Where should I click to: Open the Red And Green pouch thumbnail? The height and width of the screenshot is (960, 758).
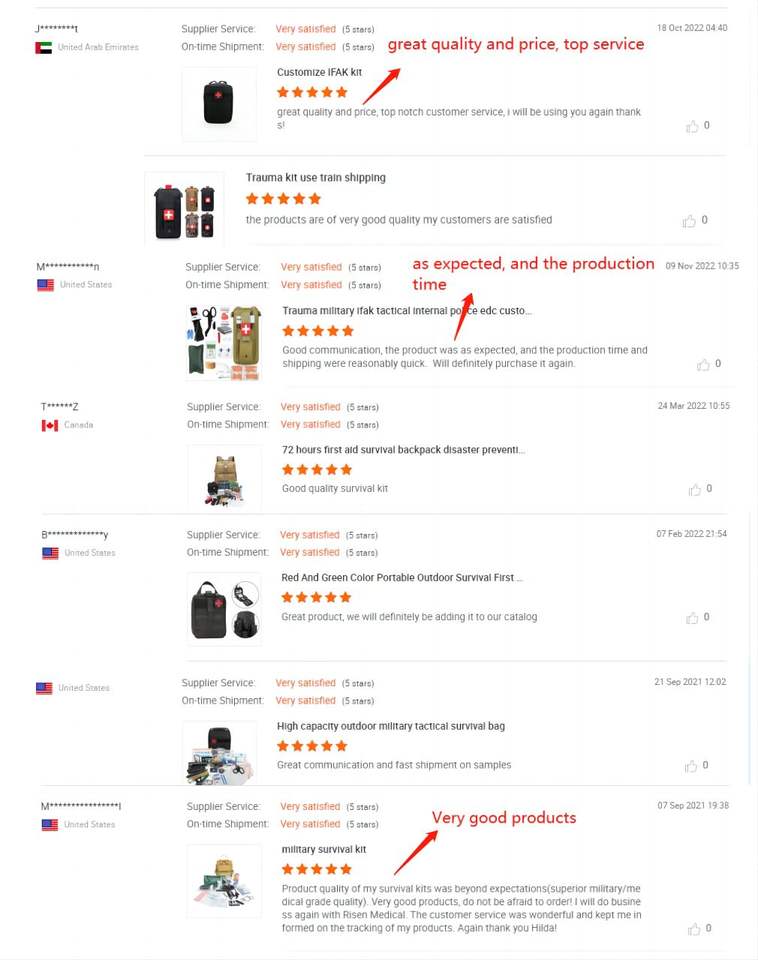point(224,609)
